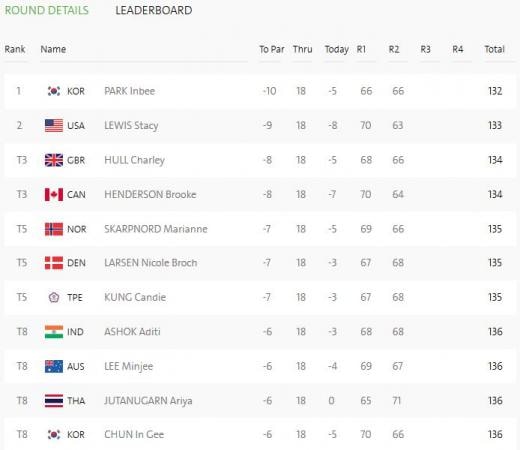
Task: Click South Korea flag beside PARK Inbee
Action: 54,91
